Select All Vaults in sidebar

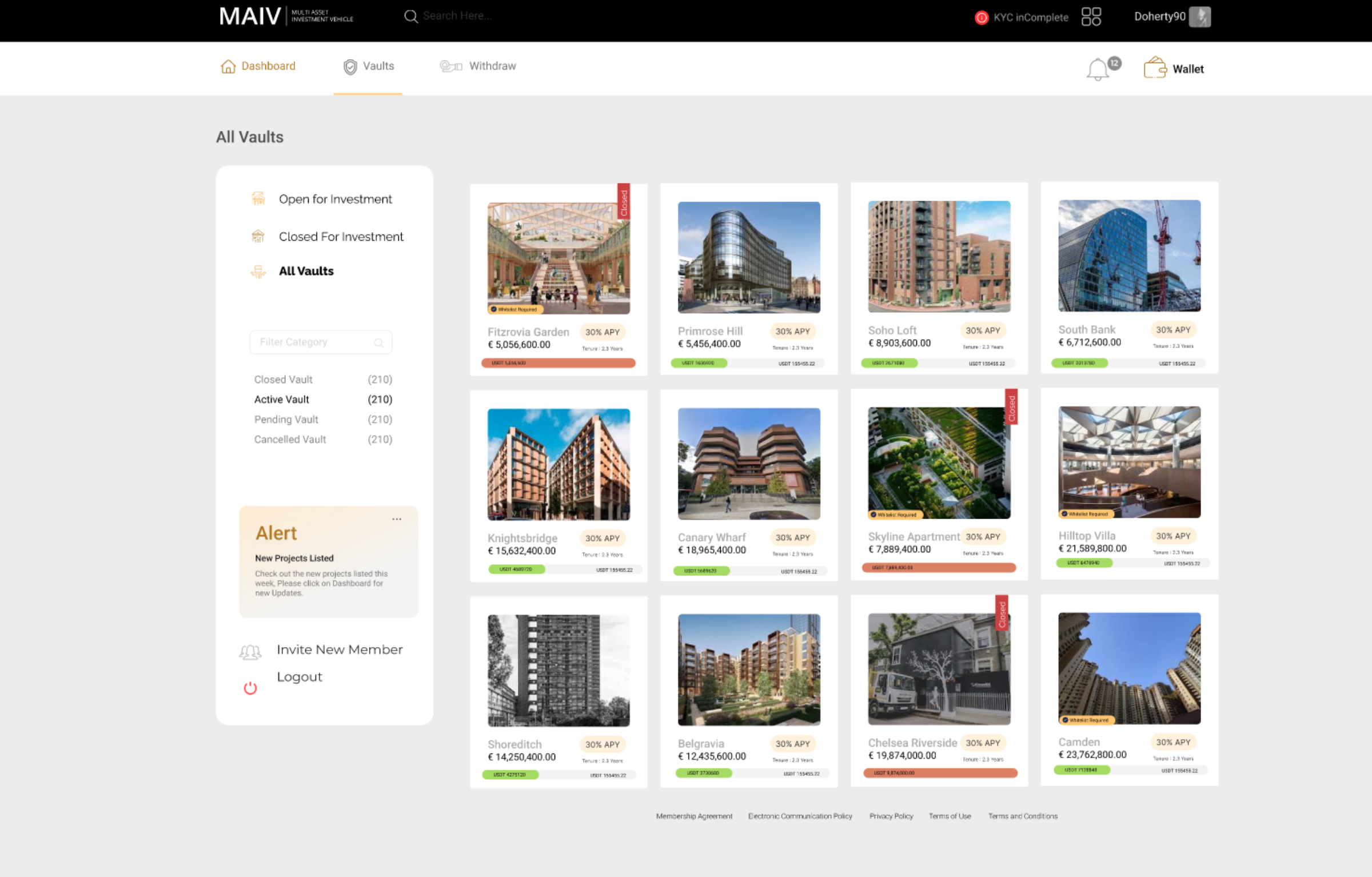pyautogui.click(x=306, y=271)
